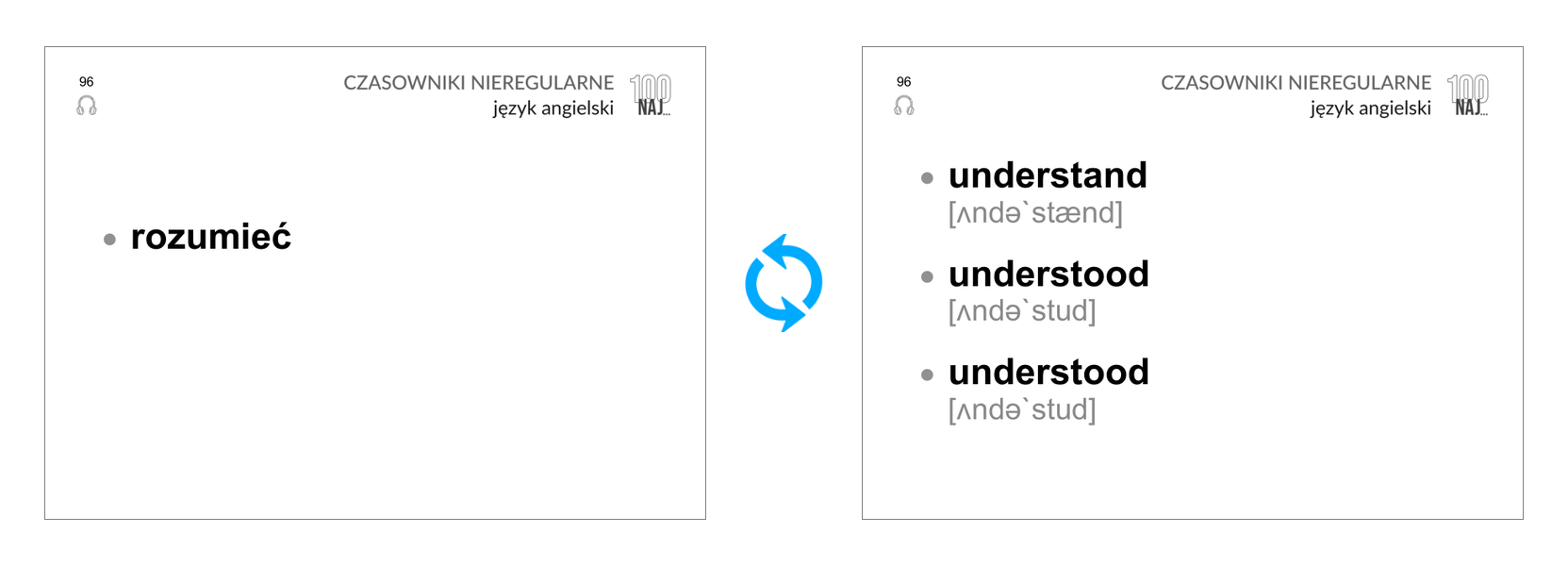This screenshot has width=1568, height=566.
Task: Select the second-form word understood
Action: (x=1048, y=275)
